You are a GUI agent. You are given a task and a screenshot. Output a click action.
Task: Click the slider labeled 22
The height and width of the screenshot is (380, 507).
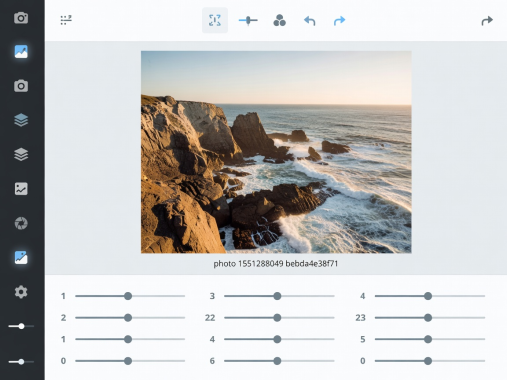(x=279, y=318)
